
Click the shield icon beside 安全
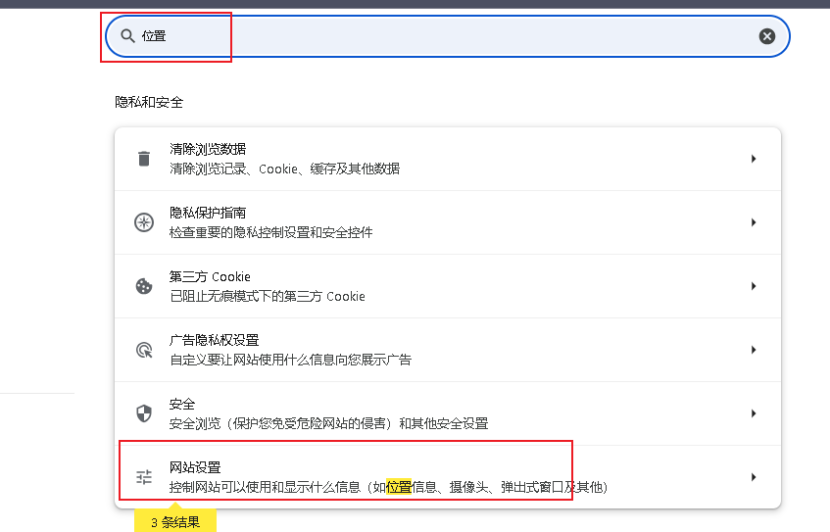(144, 413)
